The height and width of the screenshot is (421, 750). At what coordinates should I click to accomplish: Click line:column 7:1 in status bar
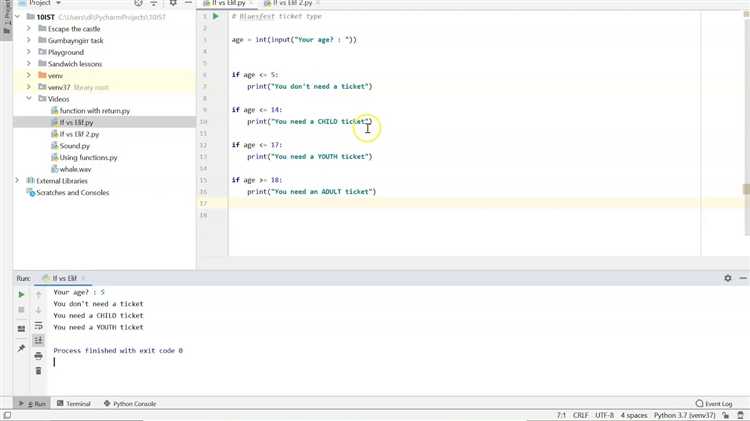(x=561, y=415)
